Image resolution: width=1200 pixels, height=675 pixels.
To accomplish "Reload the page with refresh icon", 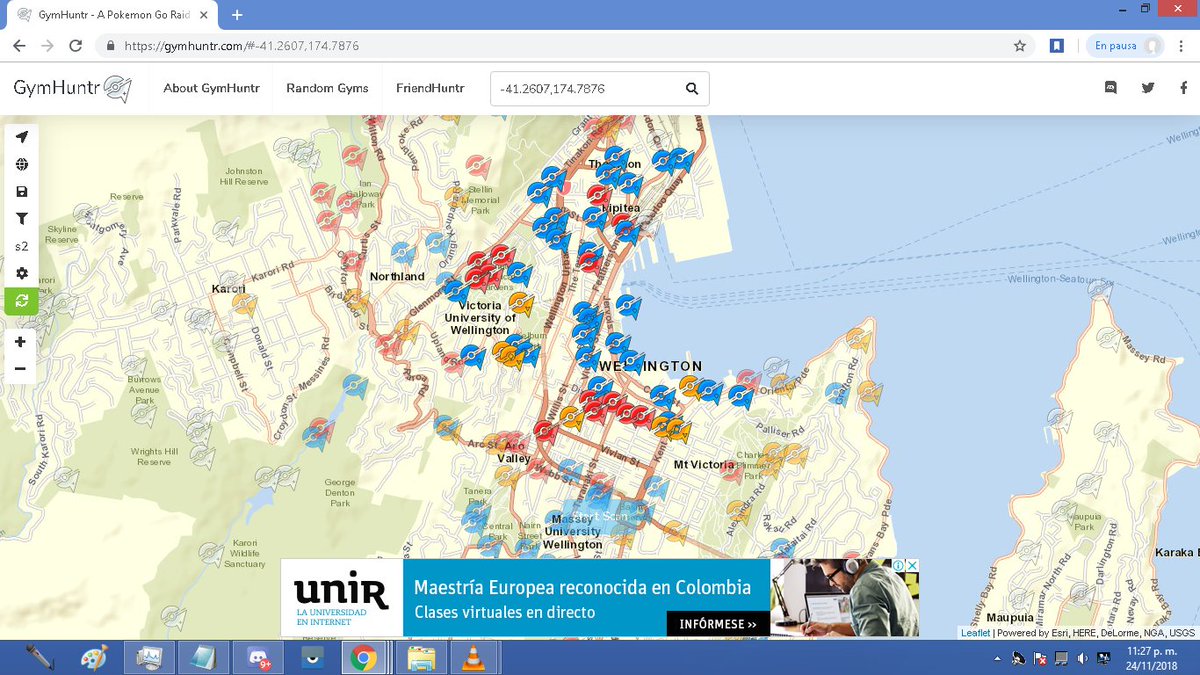I will (76, 46).
